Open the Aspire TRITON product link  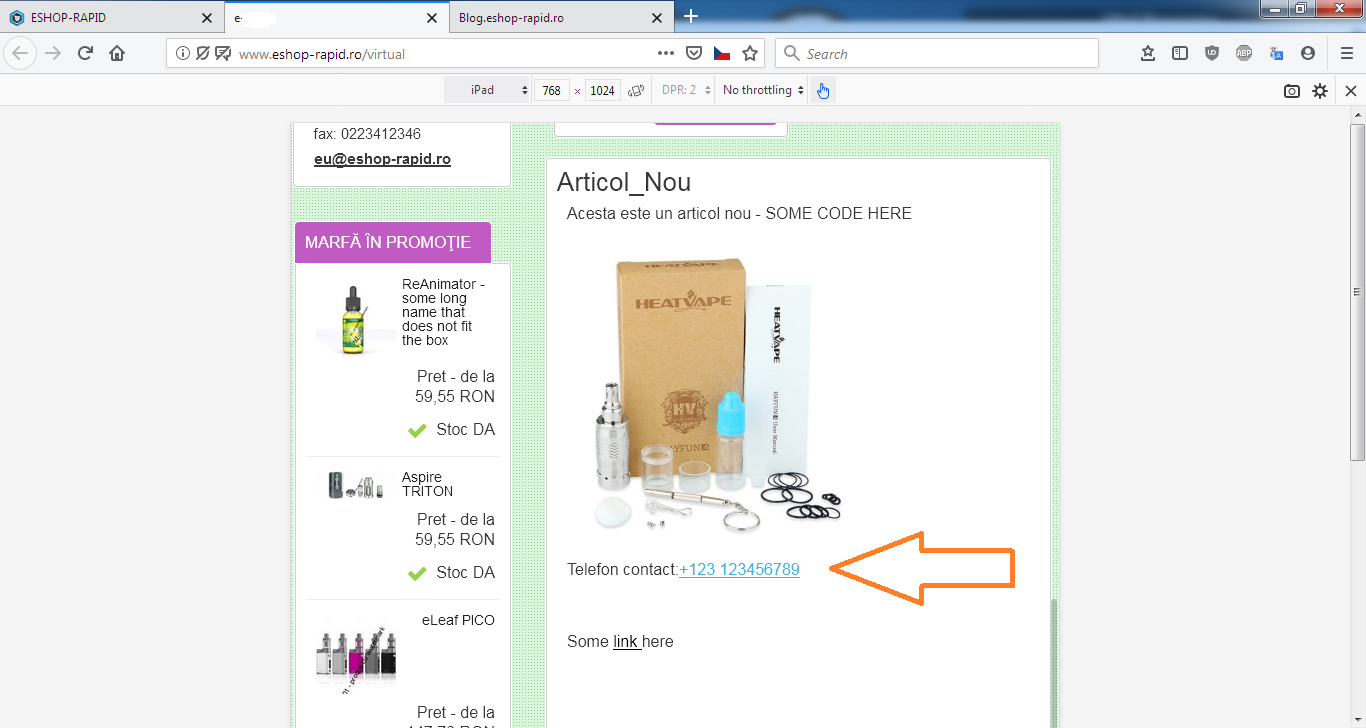tap(427, 484)
